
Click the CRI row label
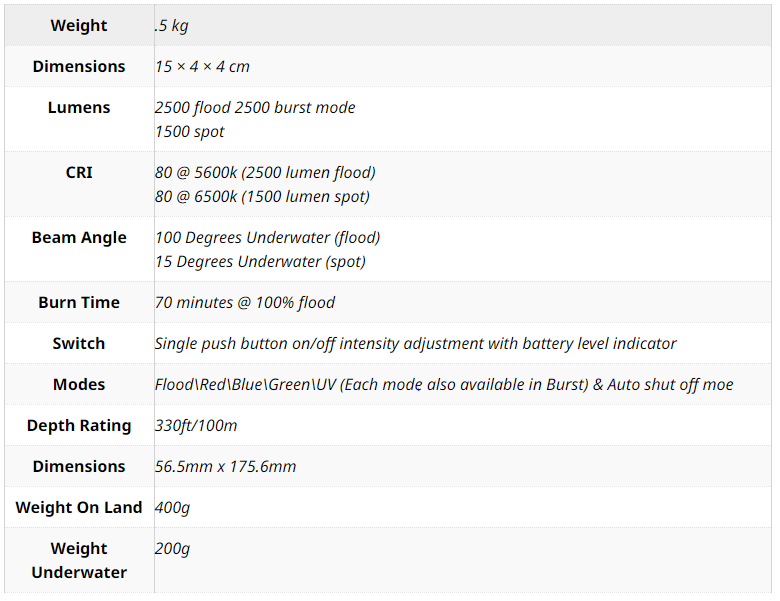(79, 173)
